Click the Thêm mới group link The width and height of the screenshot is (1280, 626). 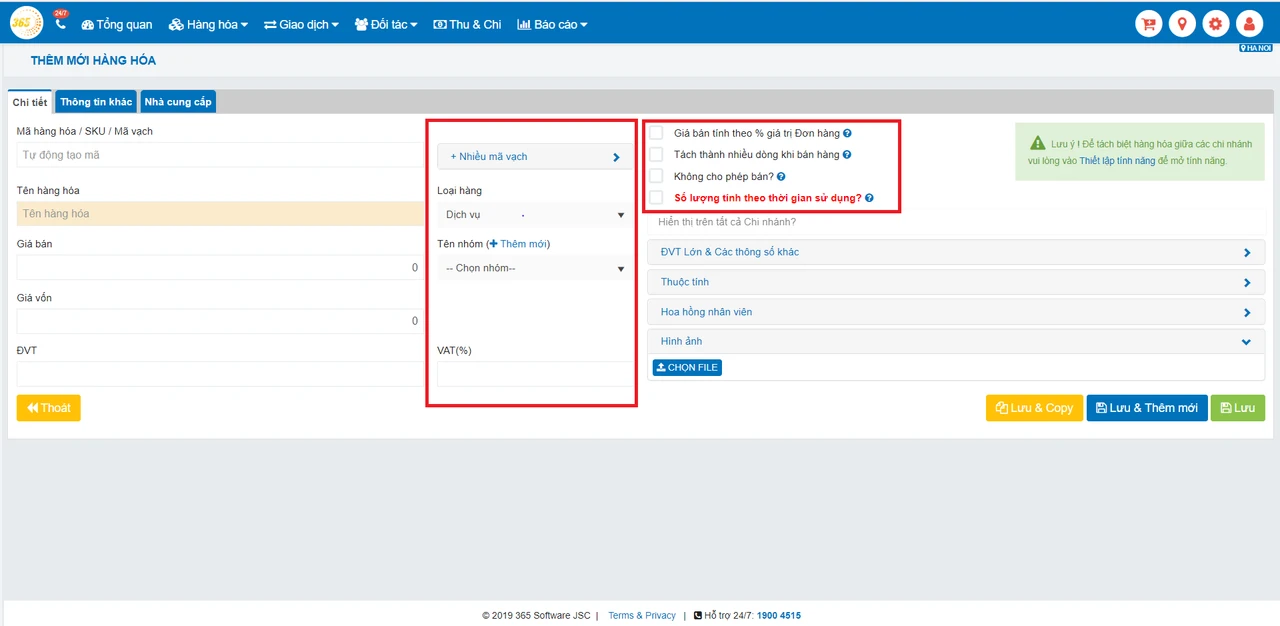[523, 244]
